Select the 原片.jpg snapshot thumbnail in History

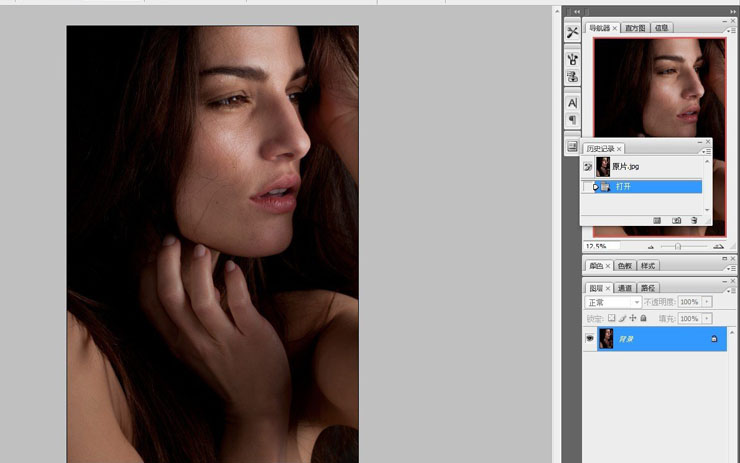603,167
